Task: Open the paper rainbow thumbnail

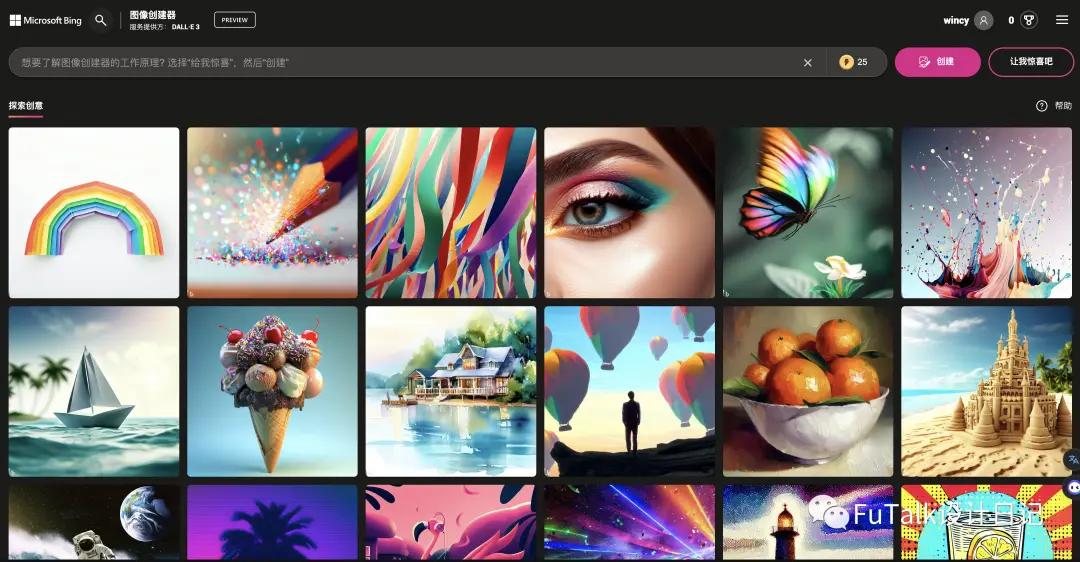Action: pos(94,213)
